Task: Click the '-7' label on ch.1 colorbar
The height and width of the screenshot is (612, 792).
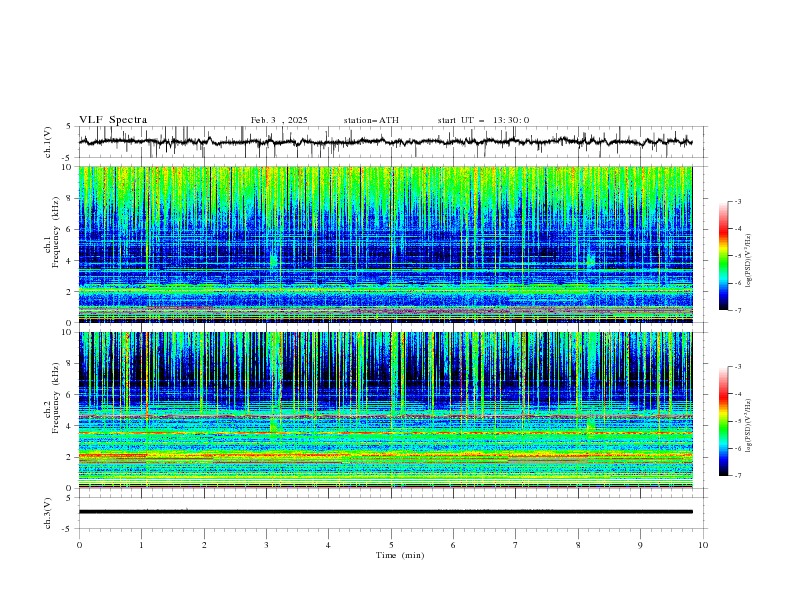Action: (x=737, y=310)
